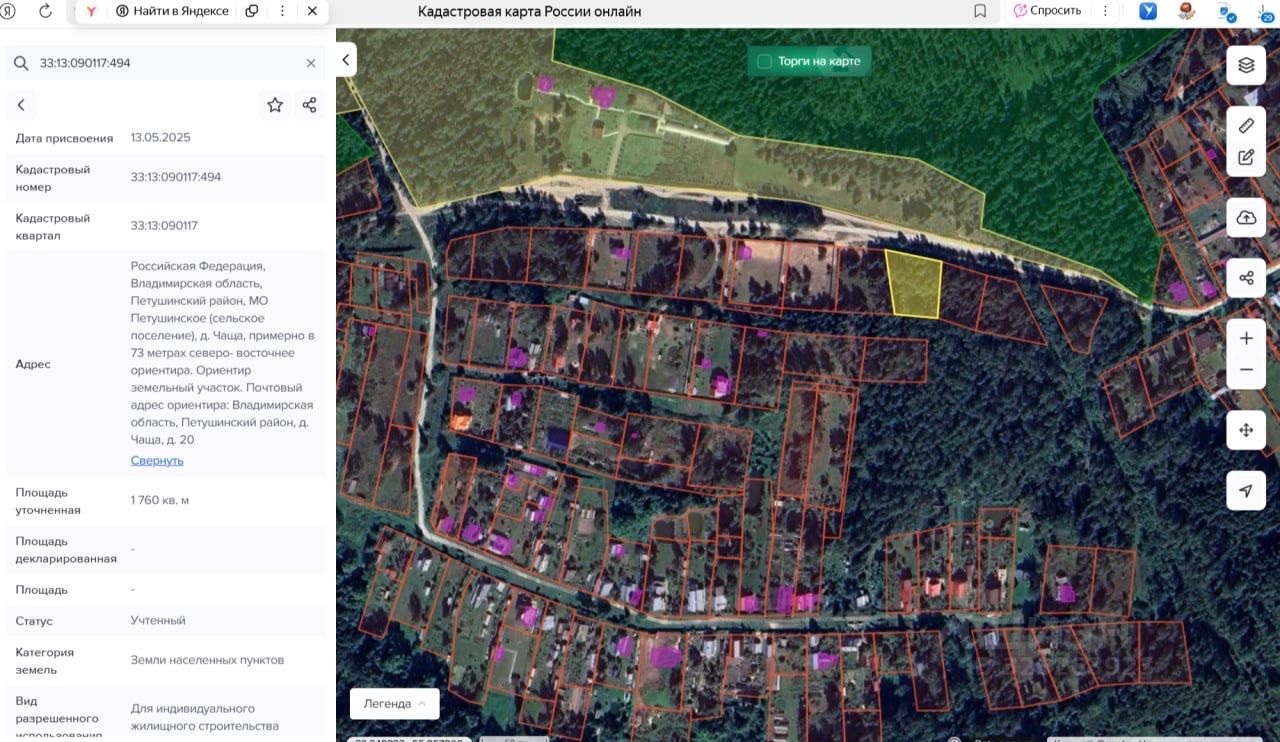
Task: Open the red avatar extension icon
Action: coord(1187,11)
